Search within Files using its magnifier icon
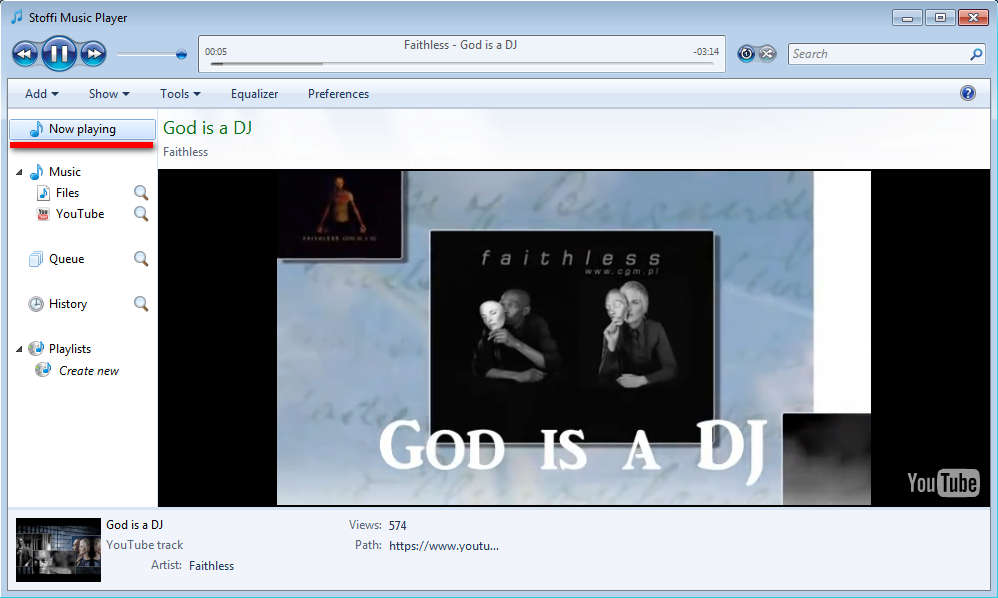This screenshot has height=598, width=998. tap(141, 193)
